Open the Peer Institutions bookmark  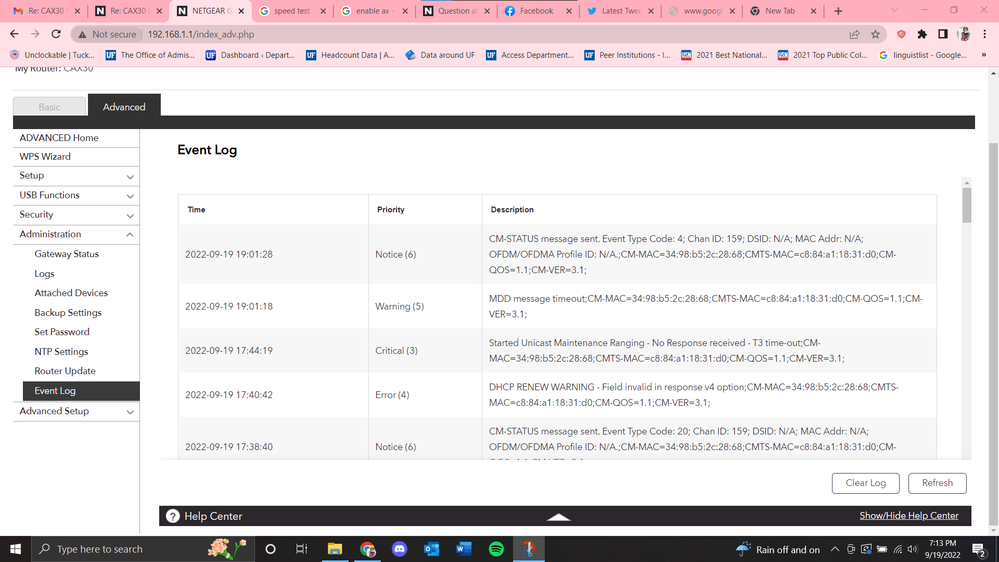628,55
